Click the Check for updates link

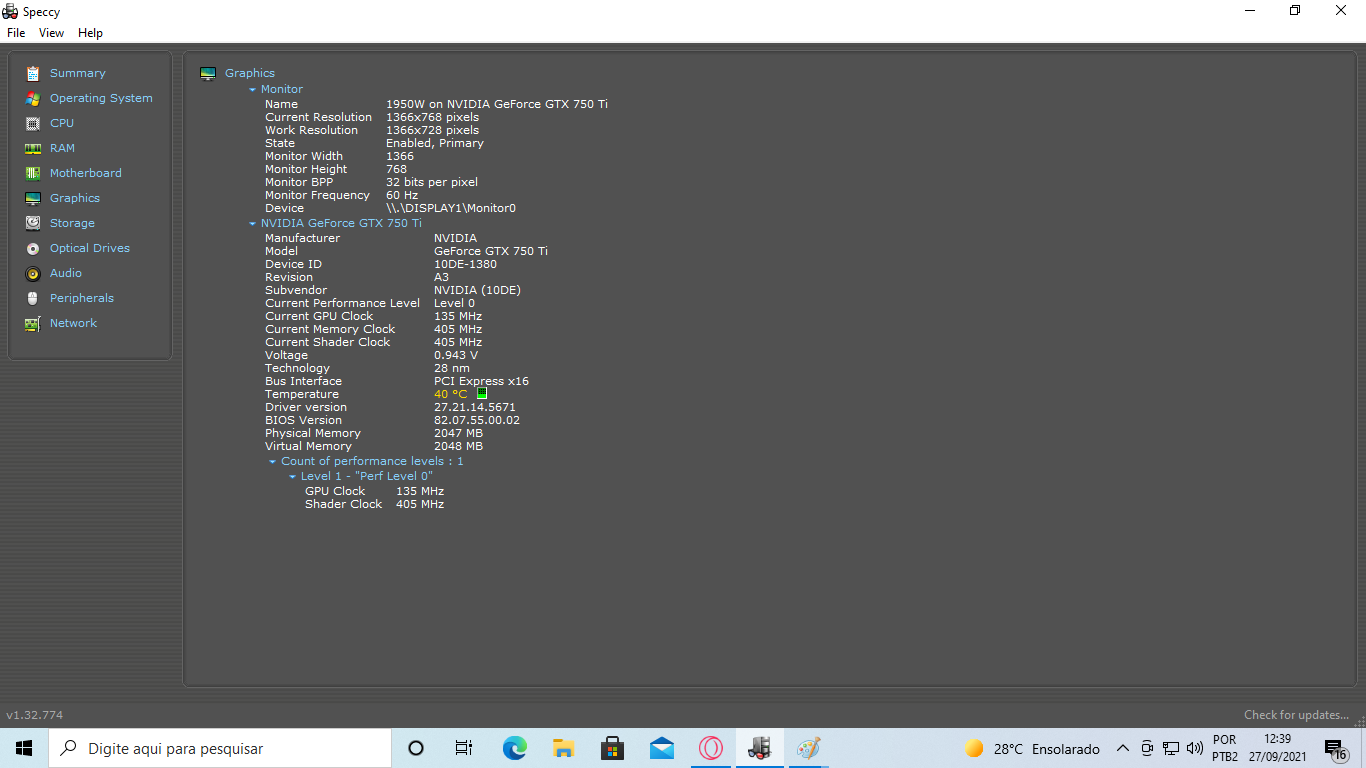(x=1296, y=715)
